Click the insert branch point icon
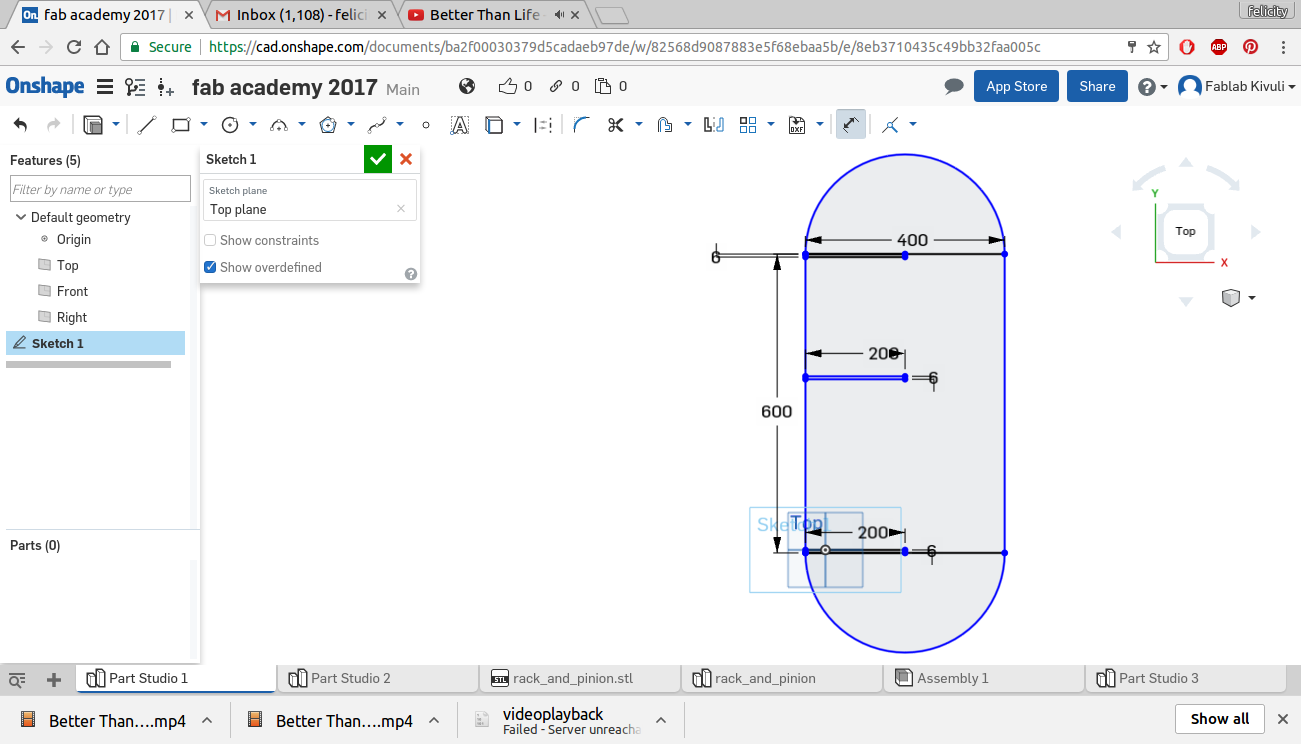This screenshot has width=1301, height=744. [x=166, y=87]
